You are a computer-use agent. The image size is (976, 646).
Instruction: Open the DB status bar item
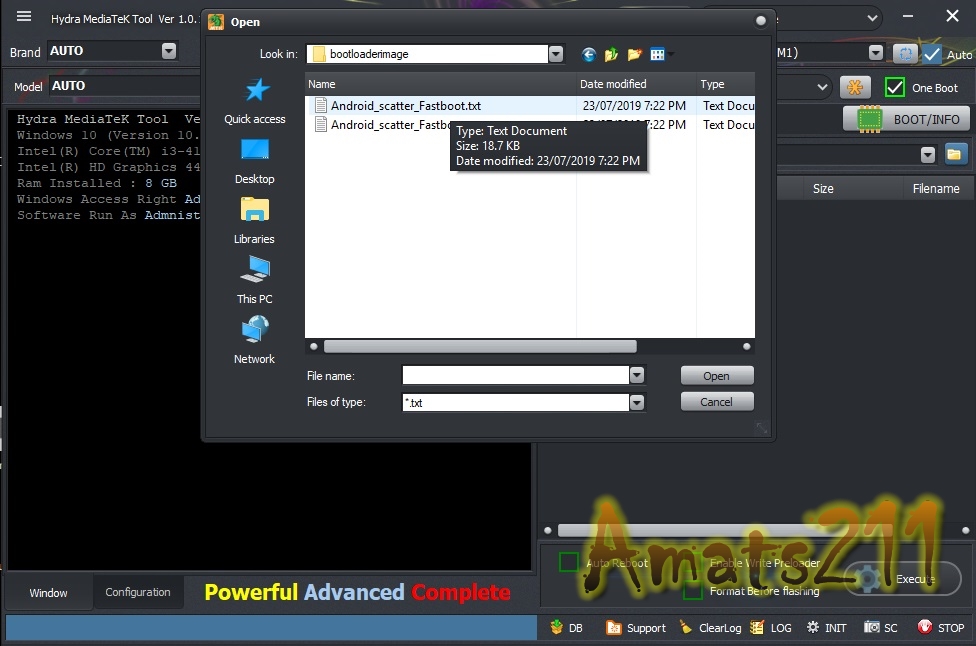566,628
